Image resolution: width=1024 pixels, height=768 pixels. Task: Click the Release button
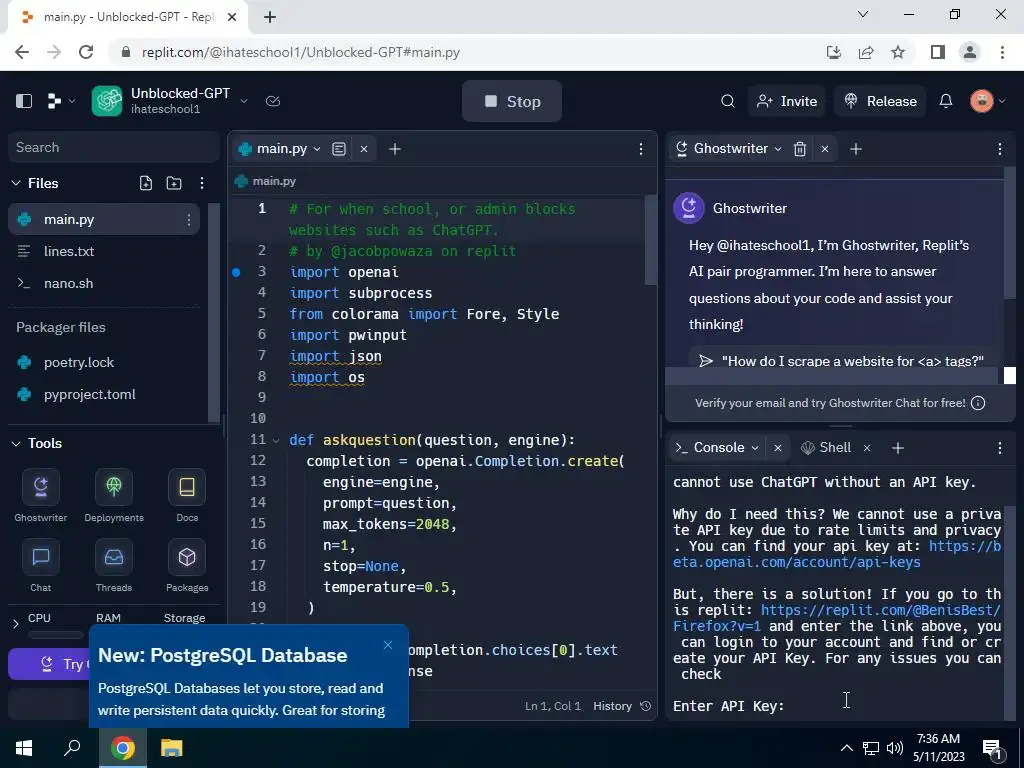(880, 101)
